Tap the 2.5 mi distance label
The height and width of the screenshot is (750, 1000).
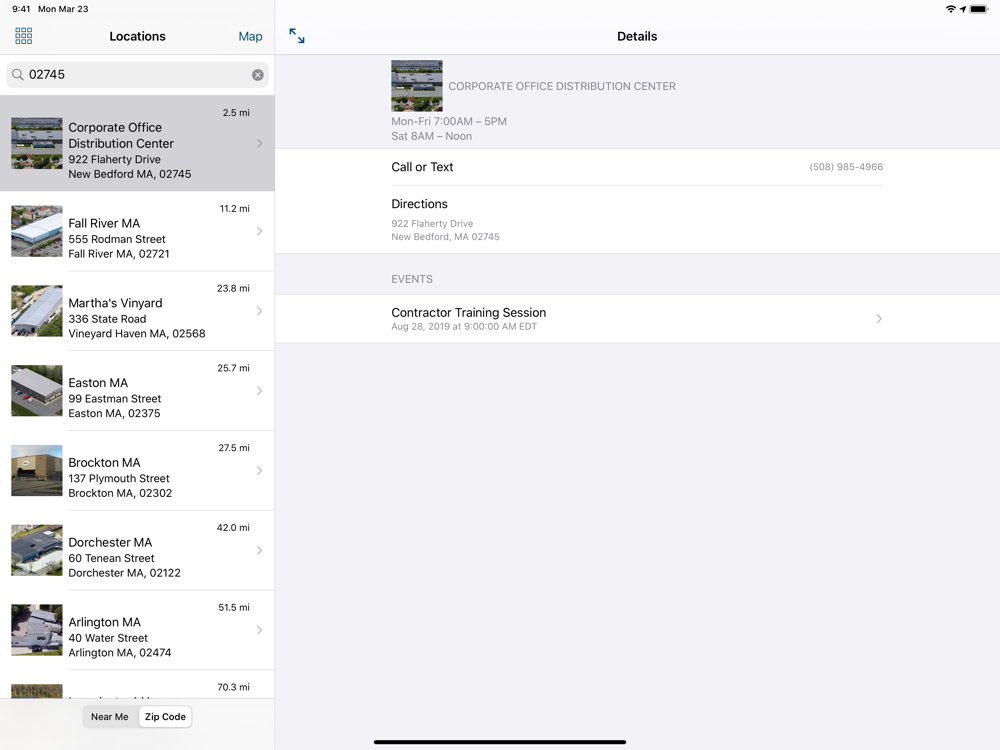[x=236, y=113]
